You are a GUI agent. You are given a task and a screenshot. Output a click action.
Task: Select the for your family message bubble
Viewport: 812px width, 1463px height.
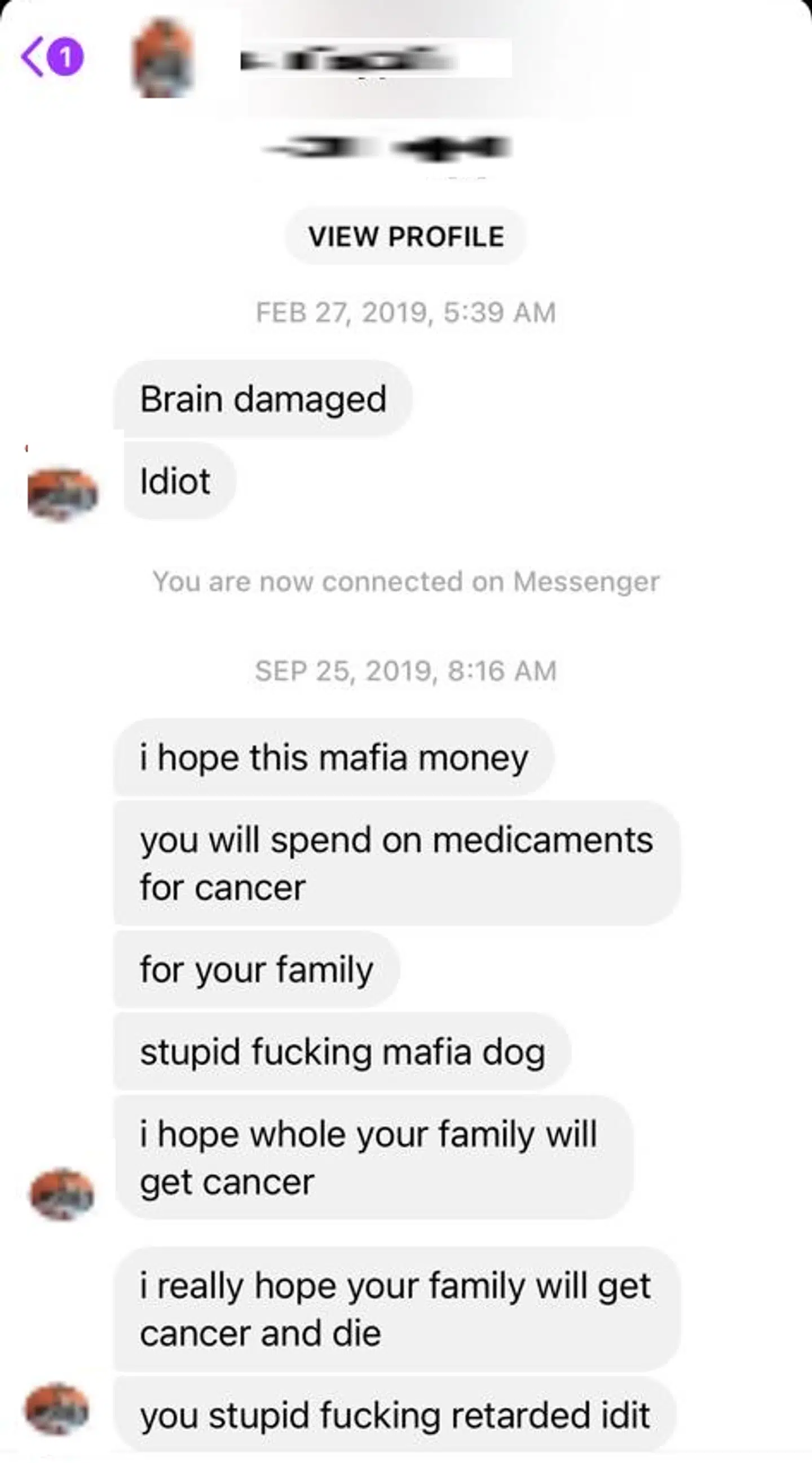(257, 969)
